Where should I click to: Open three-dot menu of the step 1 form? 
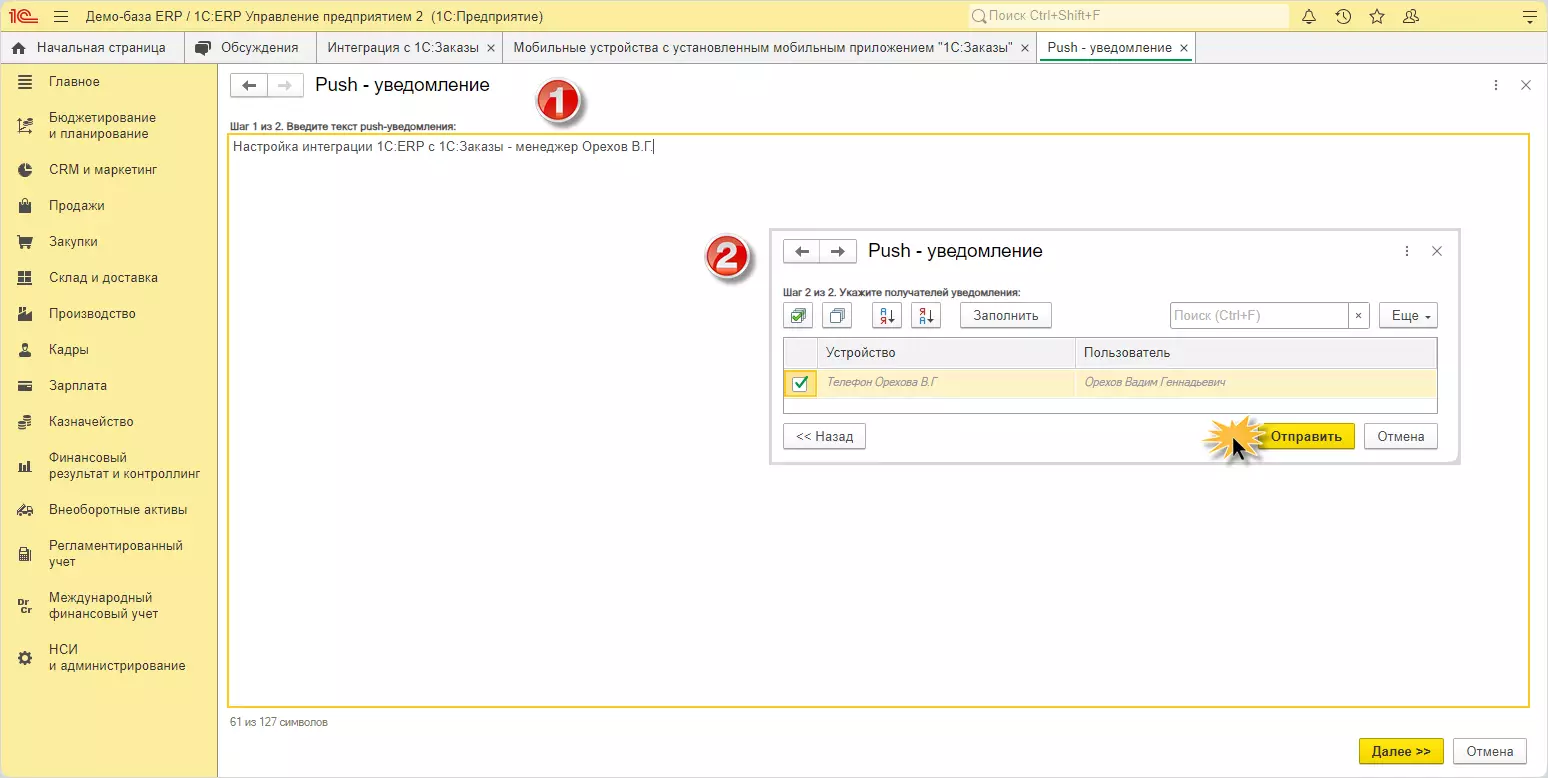click(x=1496, y=86)
